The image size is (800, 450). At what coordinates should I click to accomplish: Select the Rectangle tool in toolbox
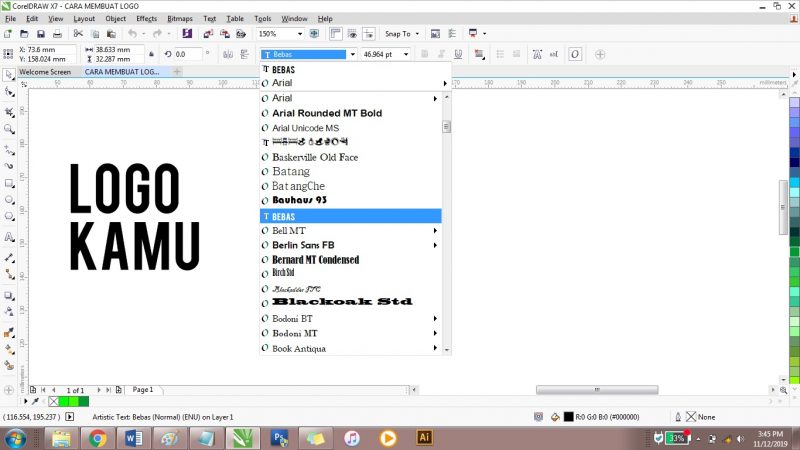(x=9, y=183)
